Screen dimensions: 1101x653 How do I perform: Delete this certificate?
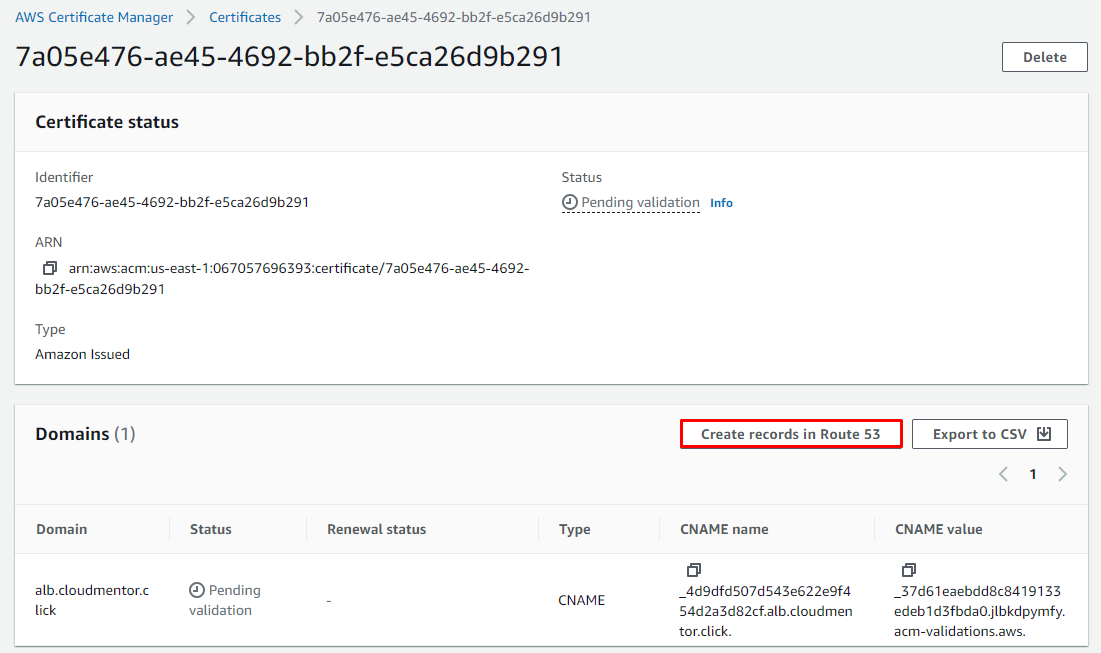[x=1044, y=57]
